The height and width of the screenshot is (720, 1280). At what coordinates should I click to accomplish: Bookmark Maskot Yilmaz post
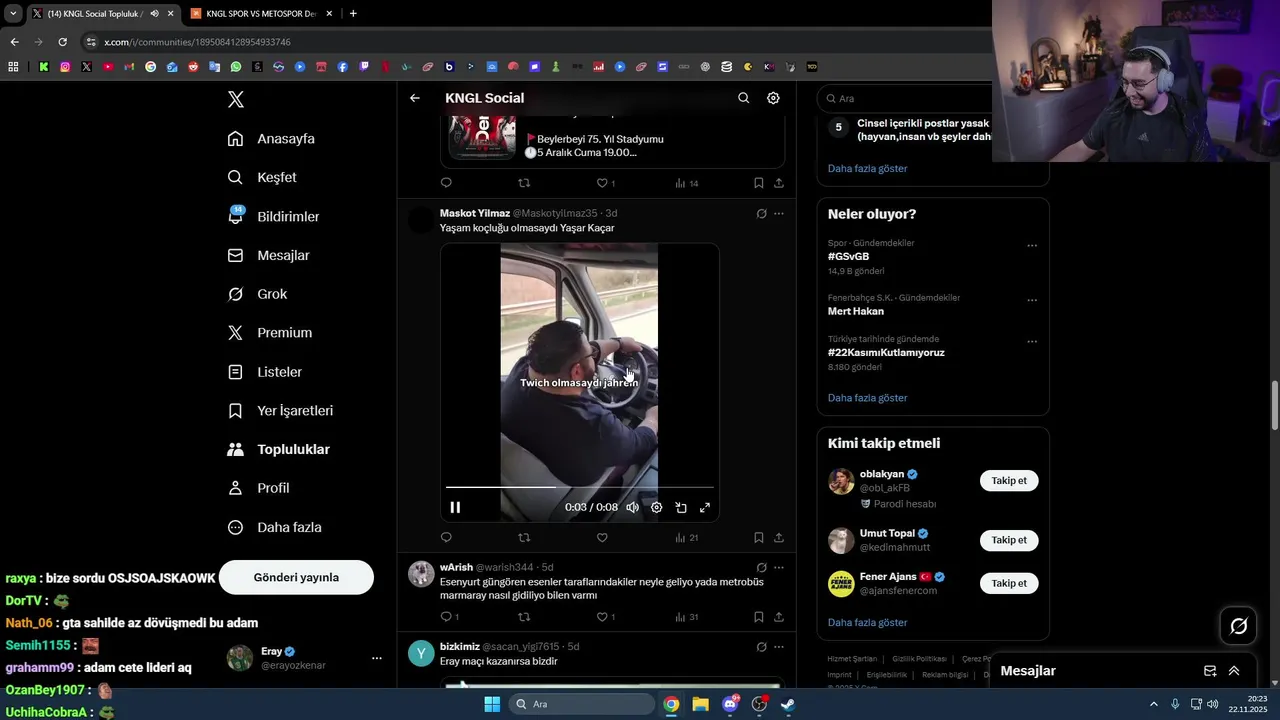pyautogui.click(x=758, y=538)
